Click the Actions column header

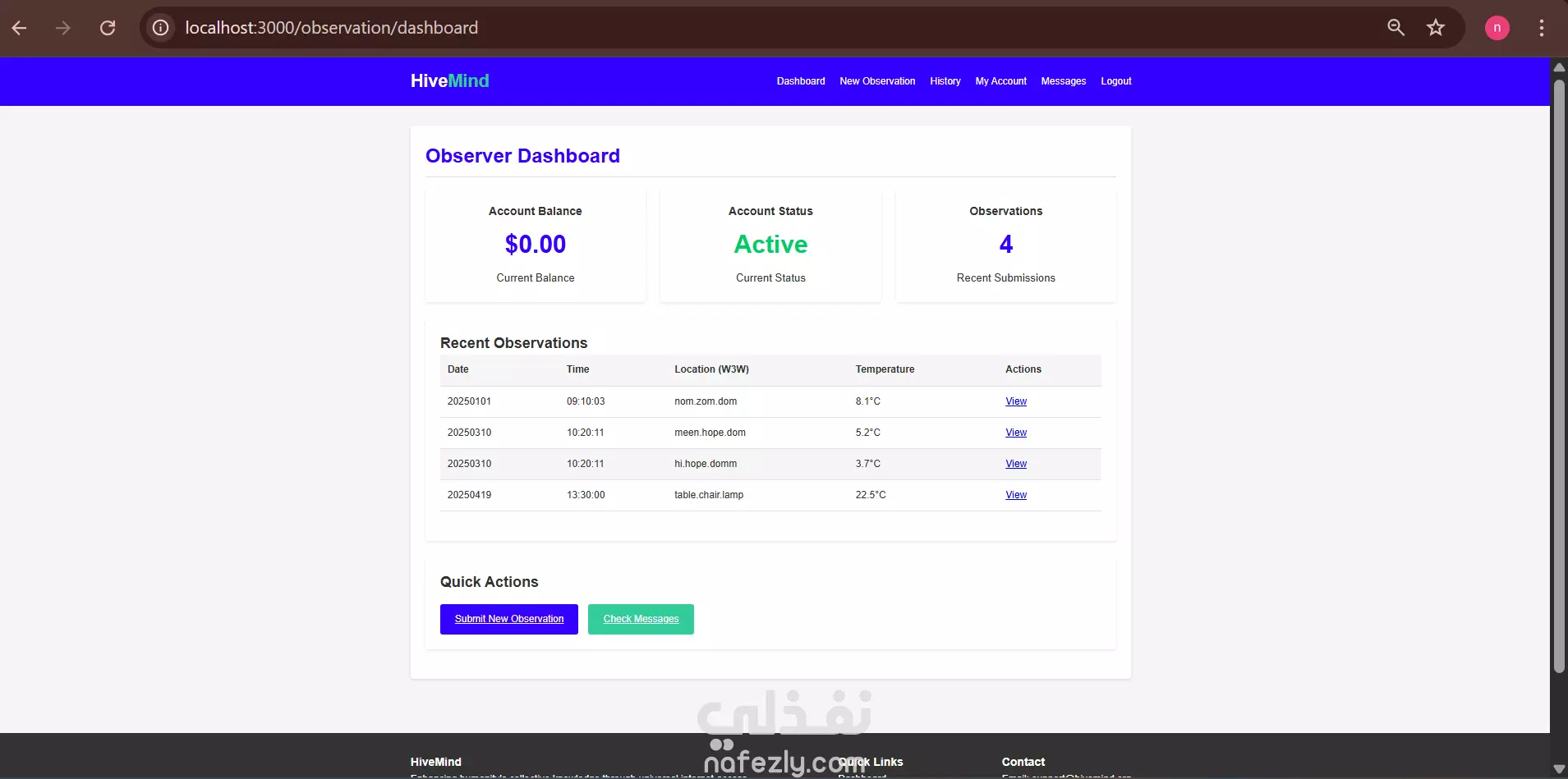coord(1023,369)
